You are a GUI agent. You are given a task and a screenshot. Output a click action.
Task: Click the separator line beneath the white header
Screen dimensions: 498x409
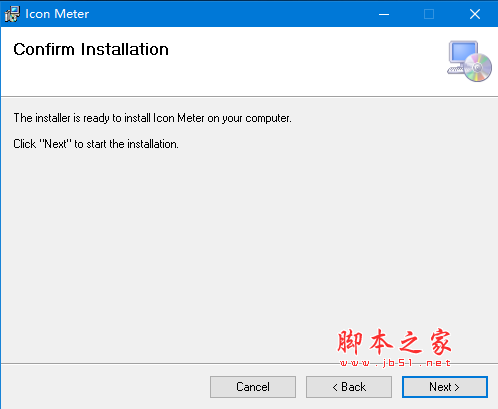pyautogui.click(x=249, y=97)
